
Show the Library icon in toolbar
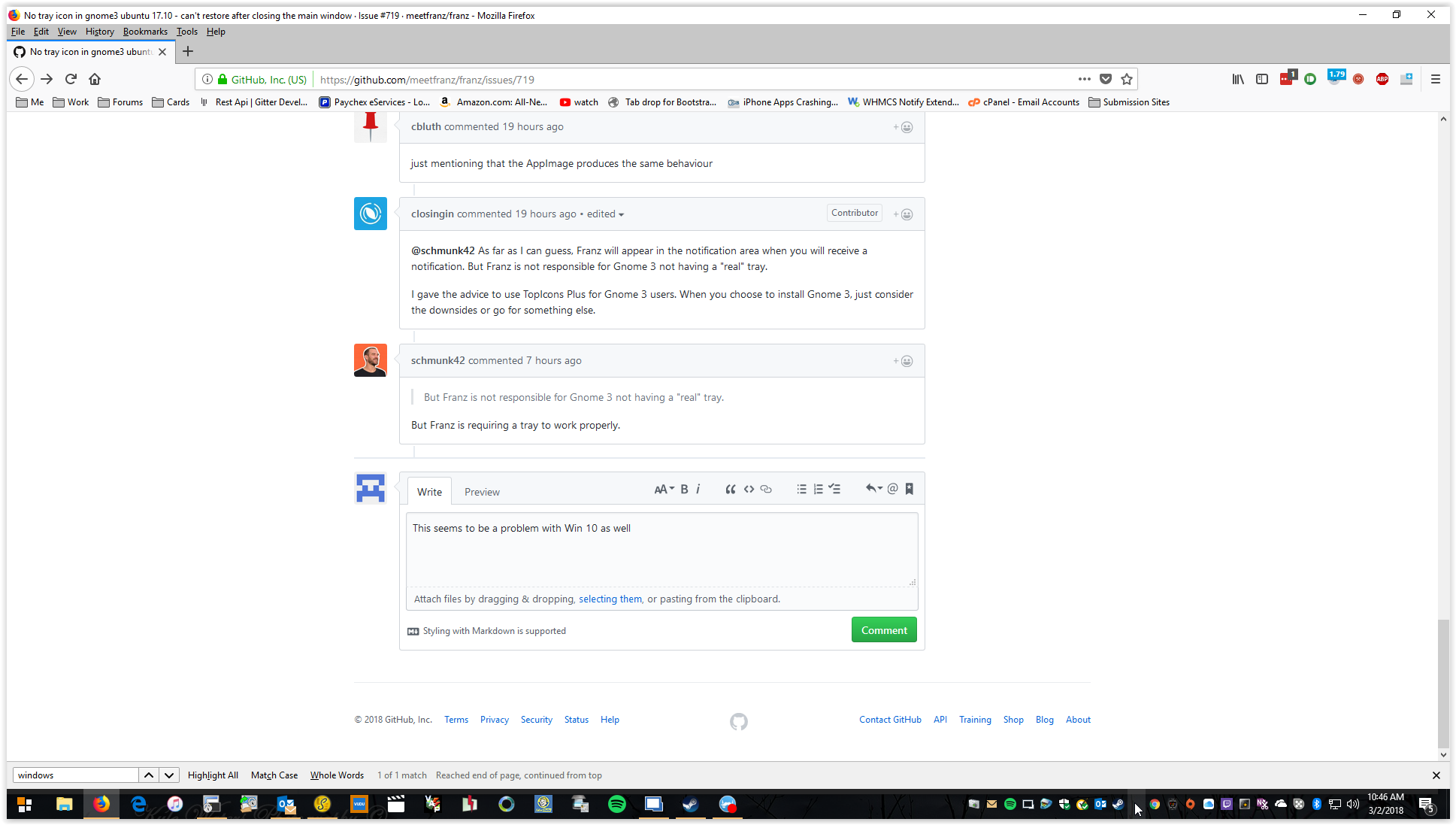click(1237, 79)
